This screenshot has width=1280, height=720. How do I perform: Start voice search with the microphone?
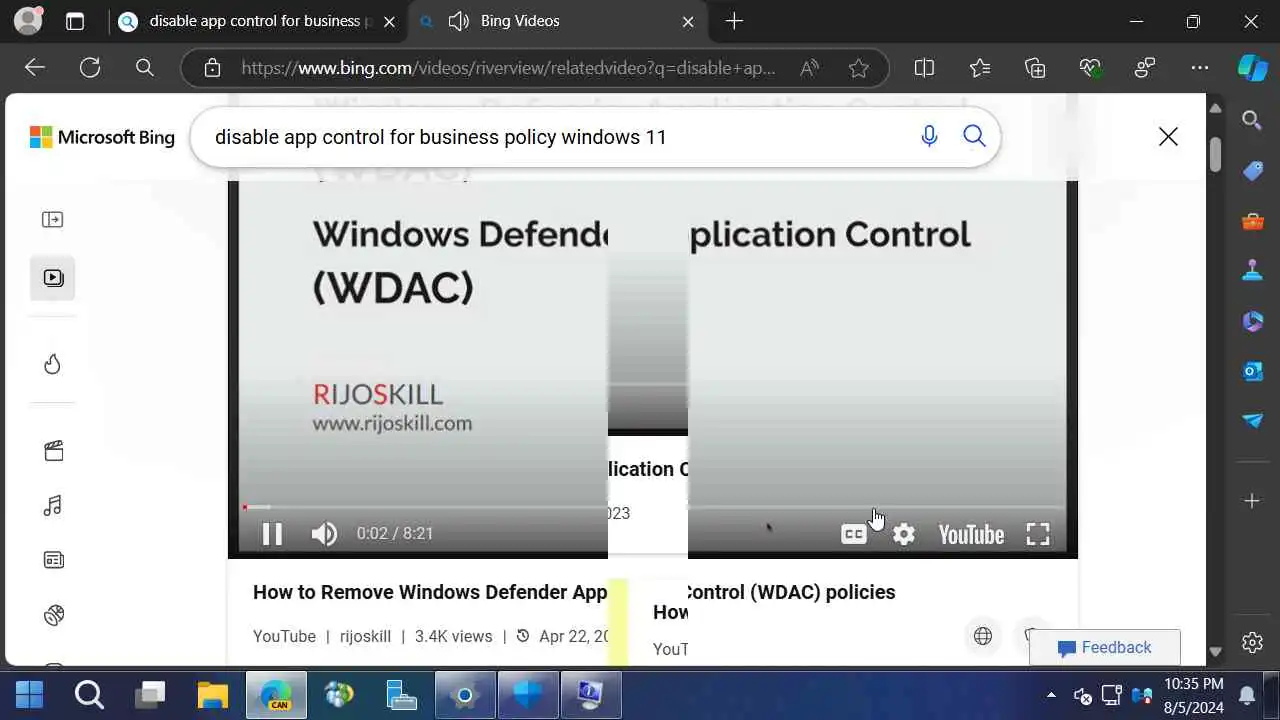(929, 137)
